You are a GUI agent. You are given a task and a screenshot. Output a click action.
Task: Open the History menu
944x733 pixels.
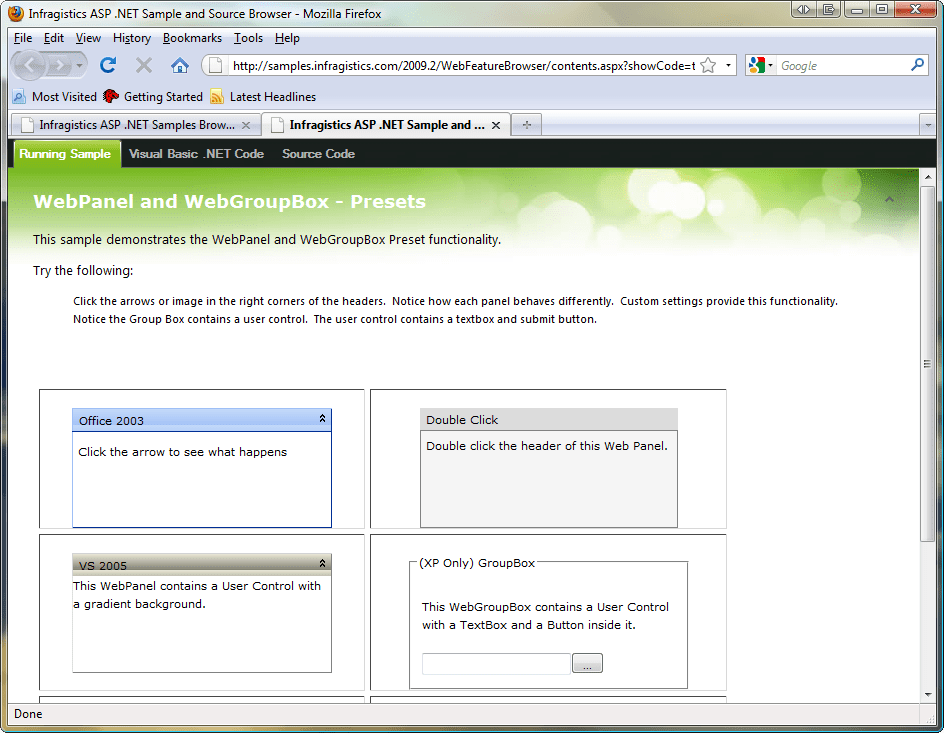click(x=132, y=38)
